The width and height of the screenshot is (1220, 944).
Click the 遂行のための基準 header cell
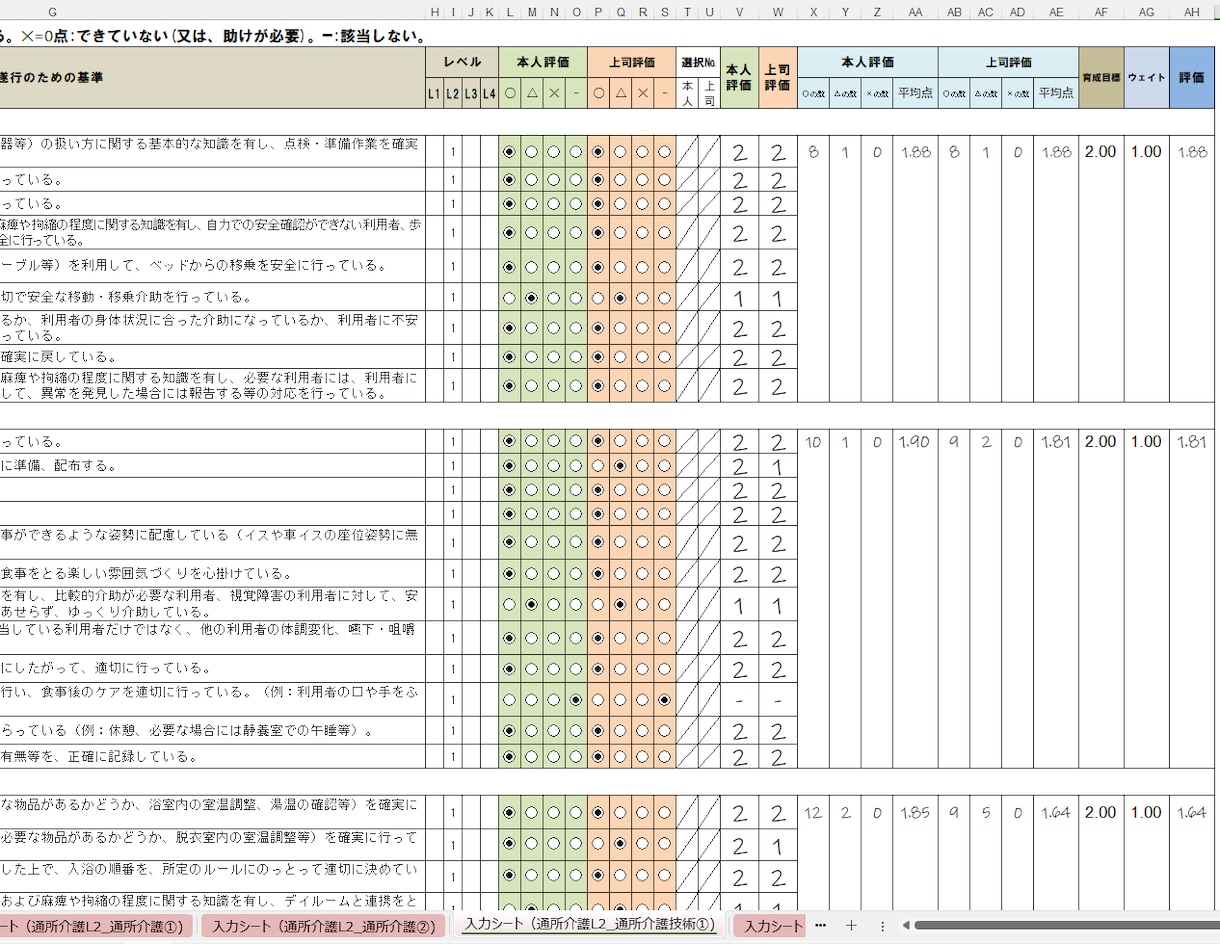(213, 77)
